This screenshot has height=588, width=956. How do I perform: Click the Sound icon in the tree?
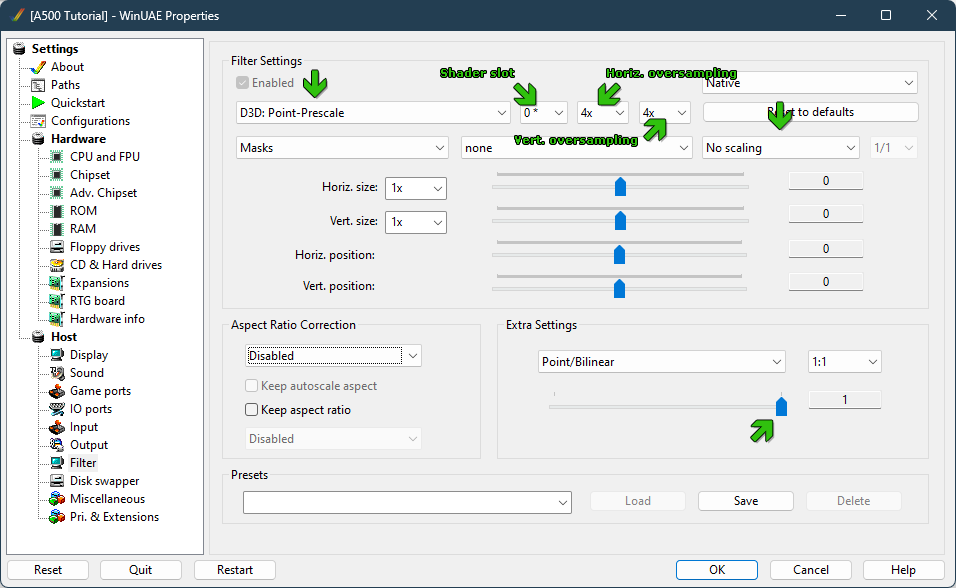pos(57,373)
